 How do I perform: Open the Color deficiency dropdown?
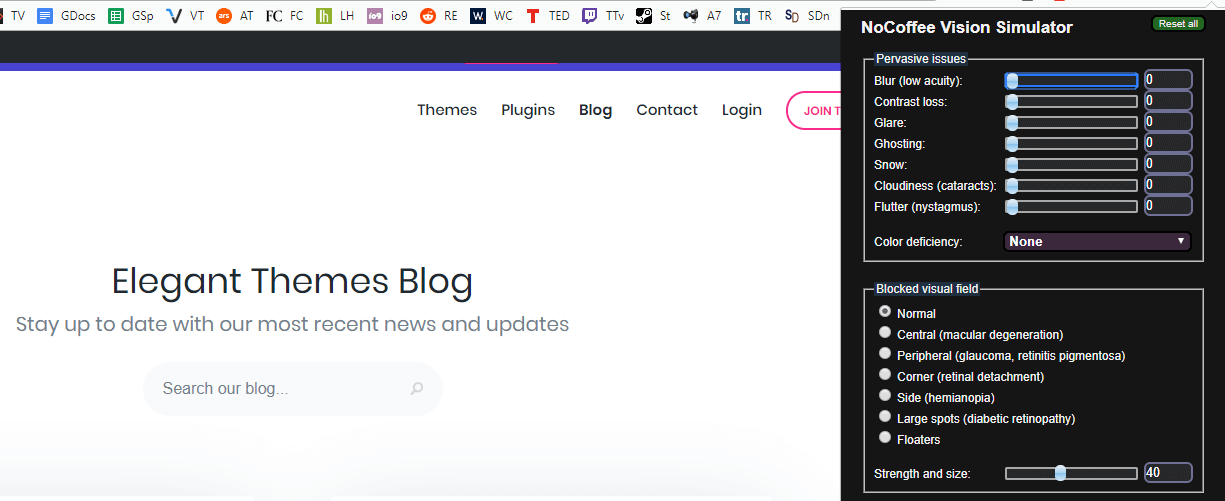coord(1097,241)
